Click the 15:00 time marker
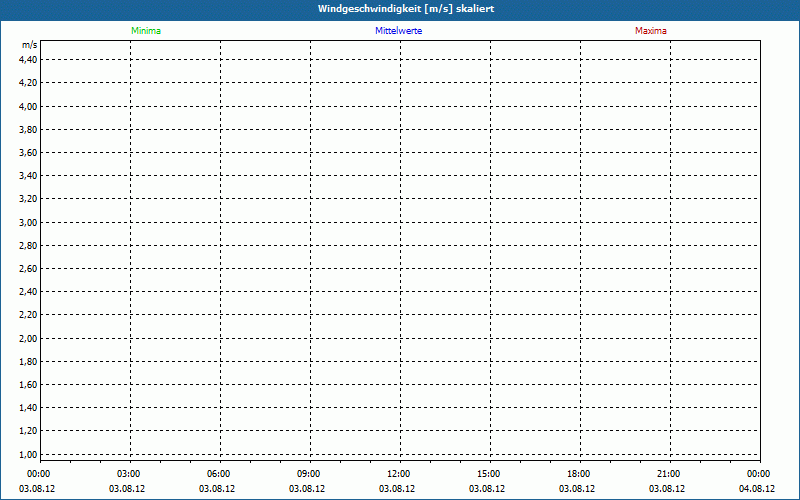Viewport: 800px width, 500px height. (489, 474)
